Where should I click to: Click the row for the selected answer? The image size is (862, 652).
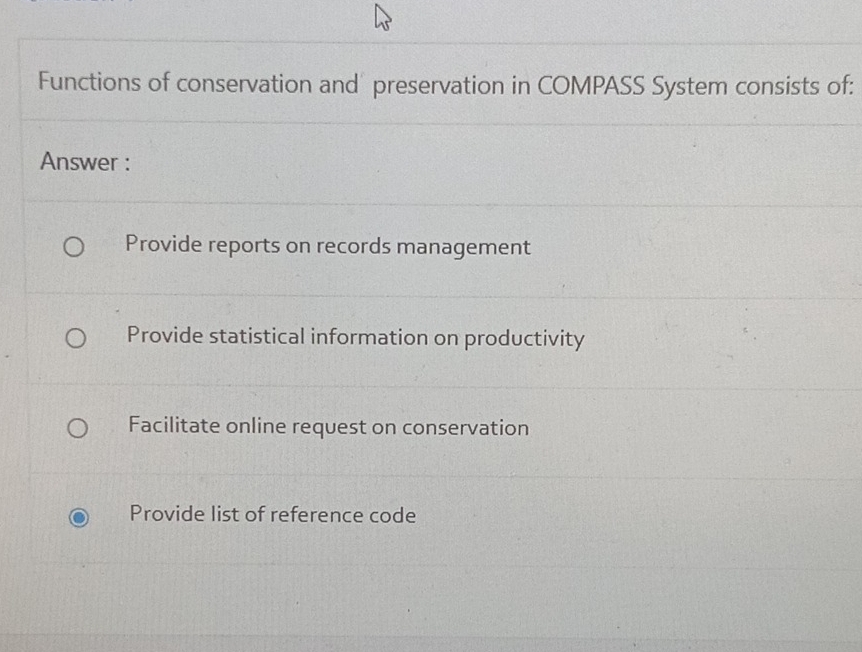[430, 516]
